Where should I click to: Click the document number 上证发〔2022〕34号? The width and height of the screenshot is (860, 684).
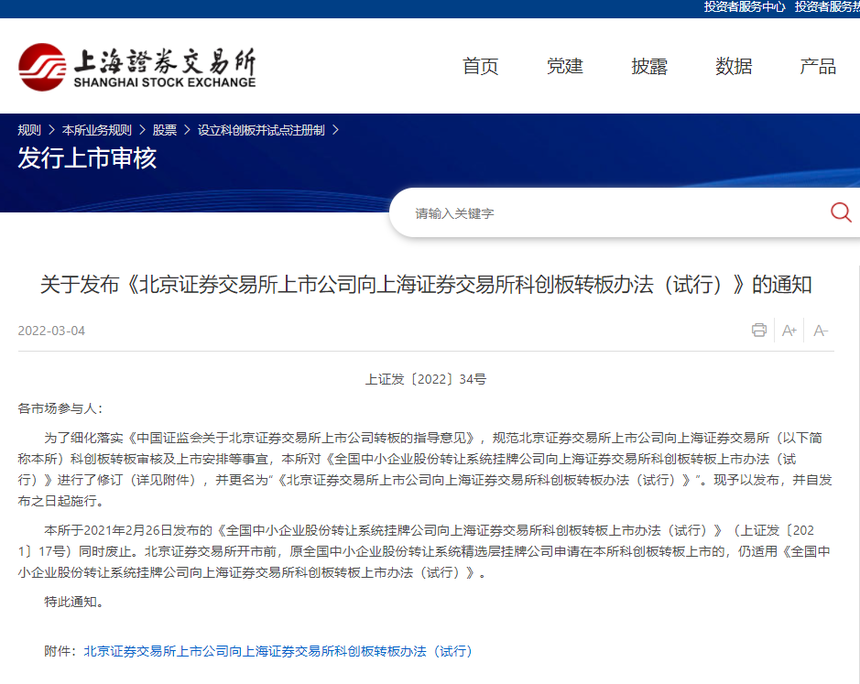click(426, 379)
